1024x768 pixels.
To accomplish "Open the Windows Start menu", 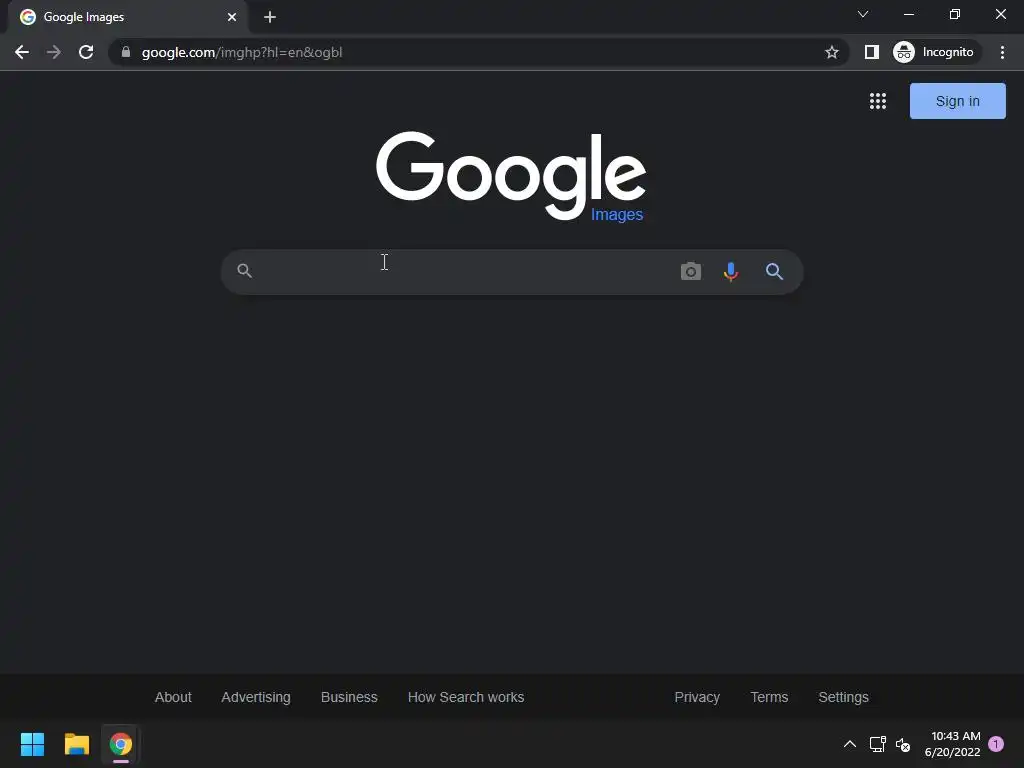I will coord(32,744).
